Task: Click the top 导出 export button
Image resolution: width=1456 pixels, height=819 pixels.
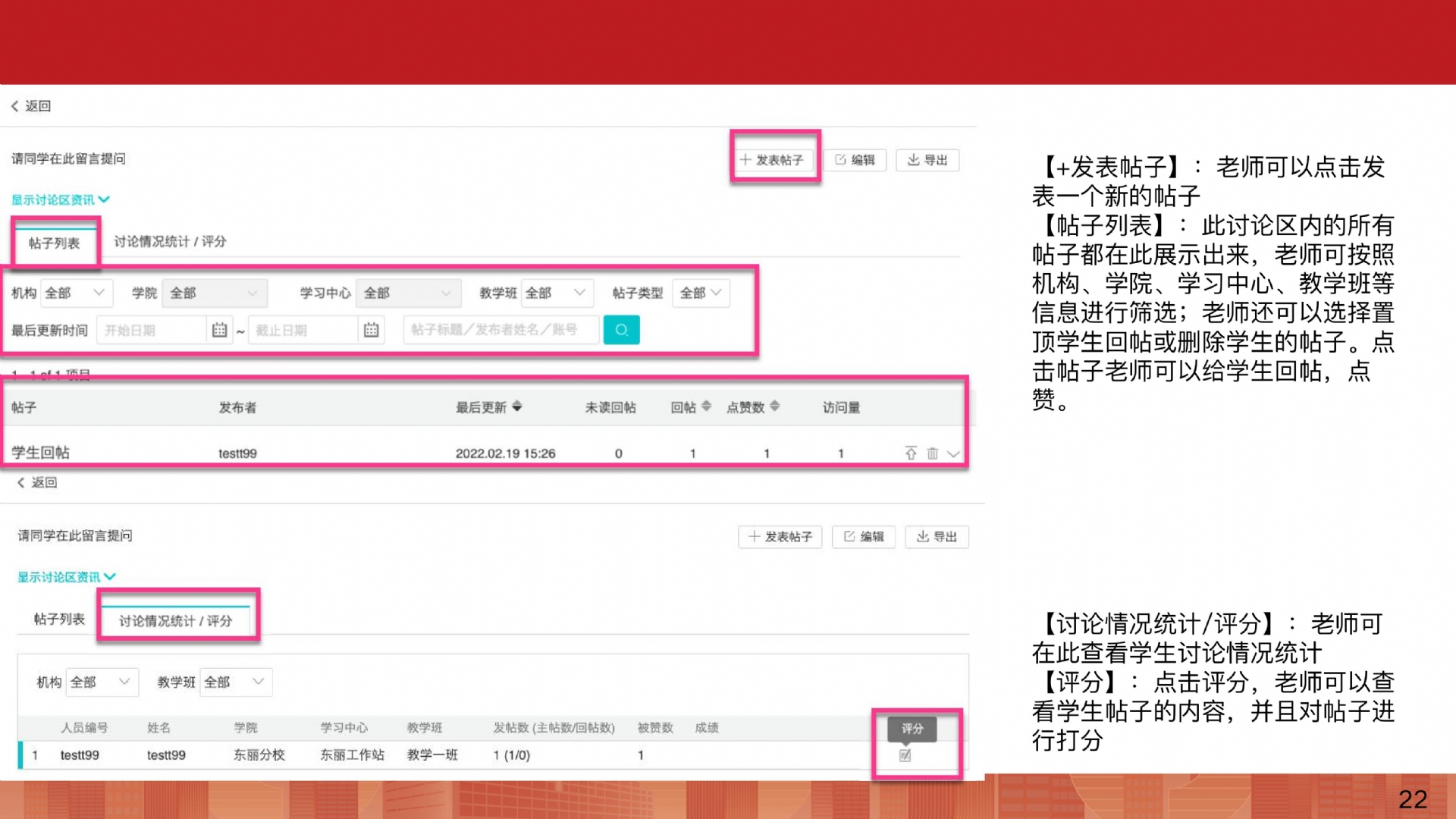Action: 927,160
